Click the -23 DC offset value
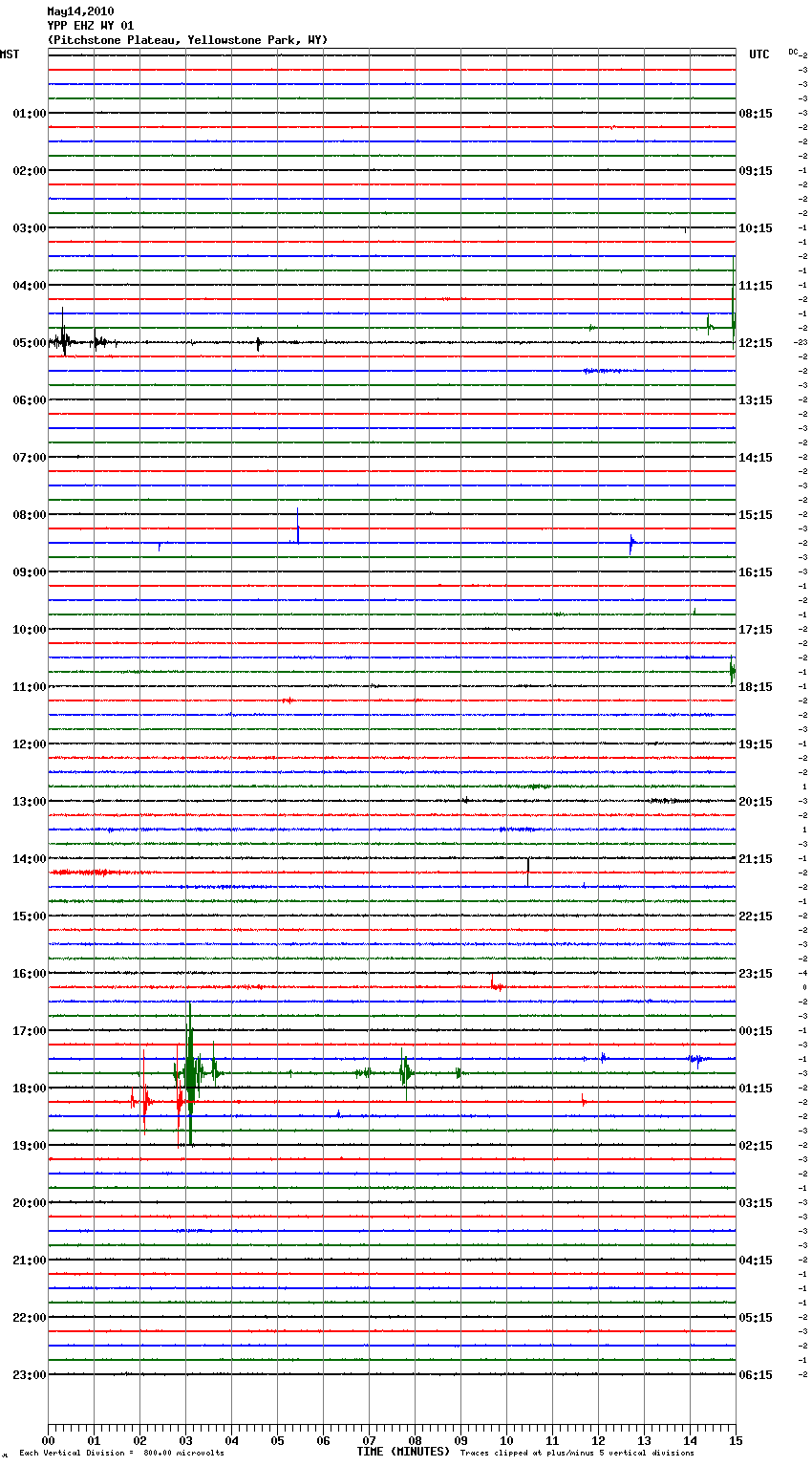The width and height of the screenshot is (812, 1466). (801, 342)
